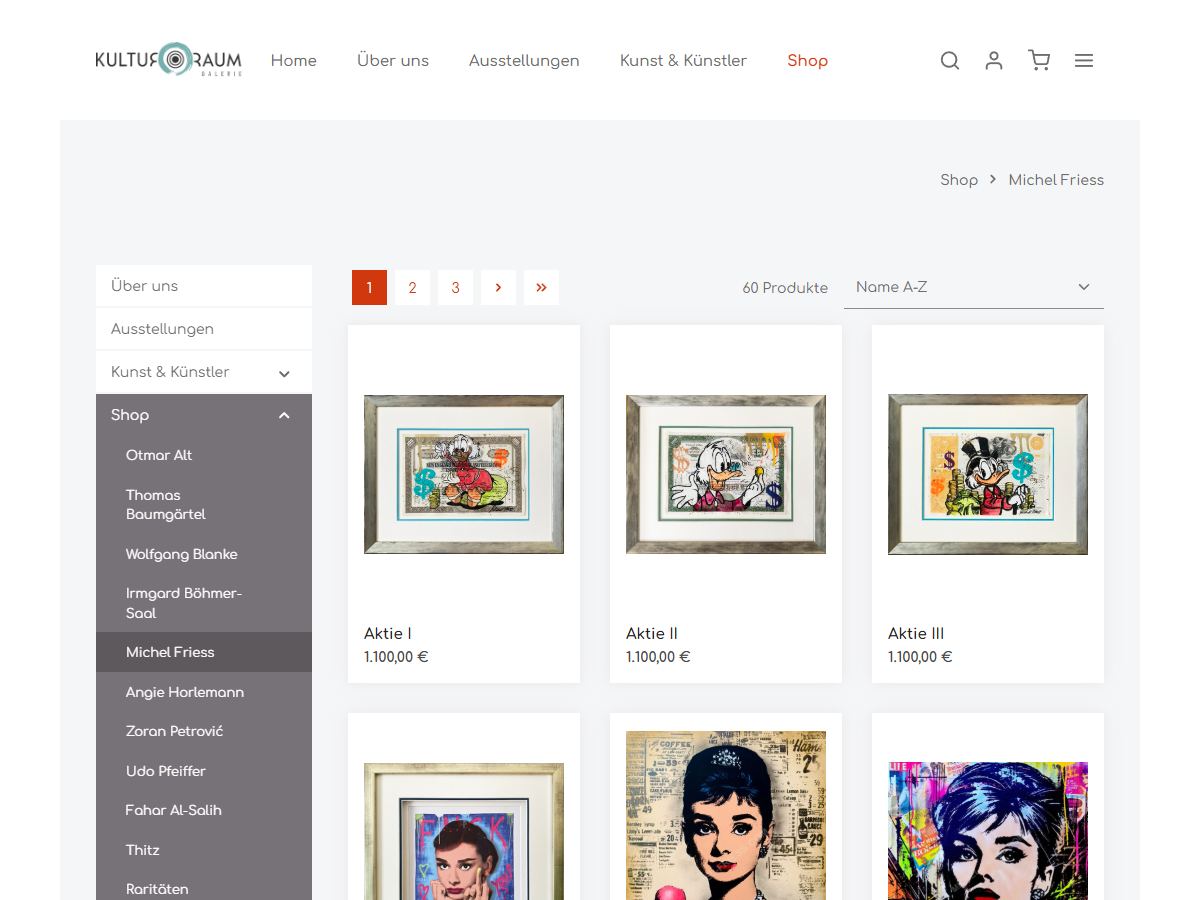Select Shop in top navigation
Viewport: 1200px width, 900px height.
[x=807, y=61]
